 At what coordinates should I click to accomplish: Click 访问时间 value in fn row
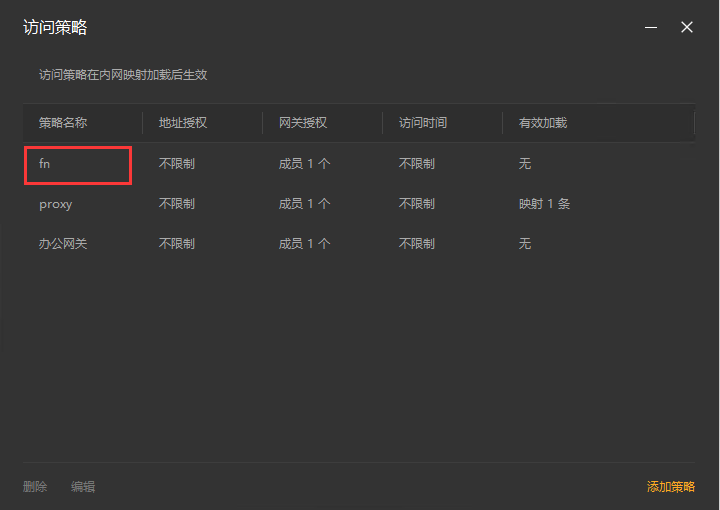pyautogui.click(x=416, y=163)
